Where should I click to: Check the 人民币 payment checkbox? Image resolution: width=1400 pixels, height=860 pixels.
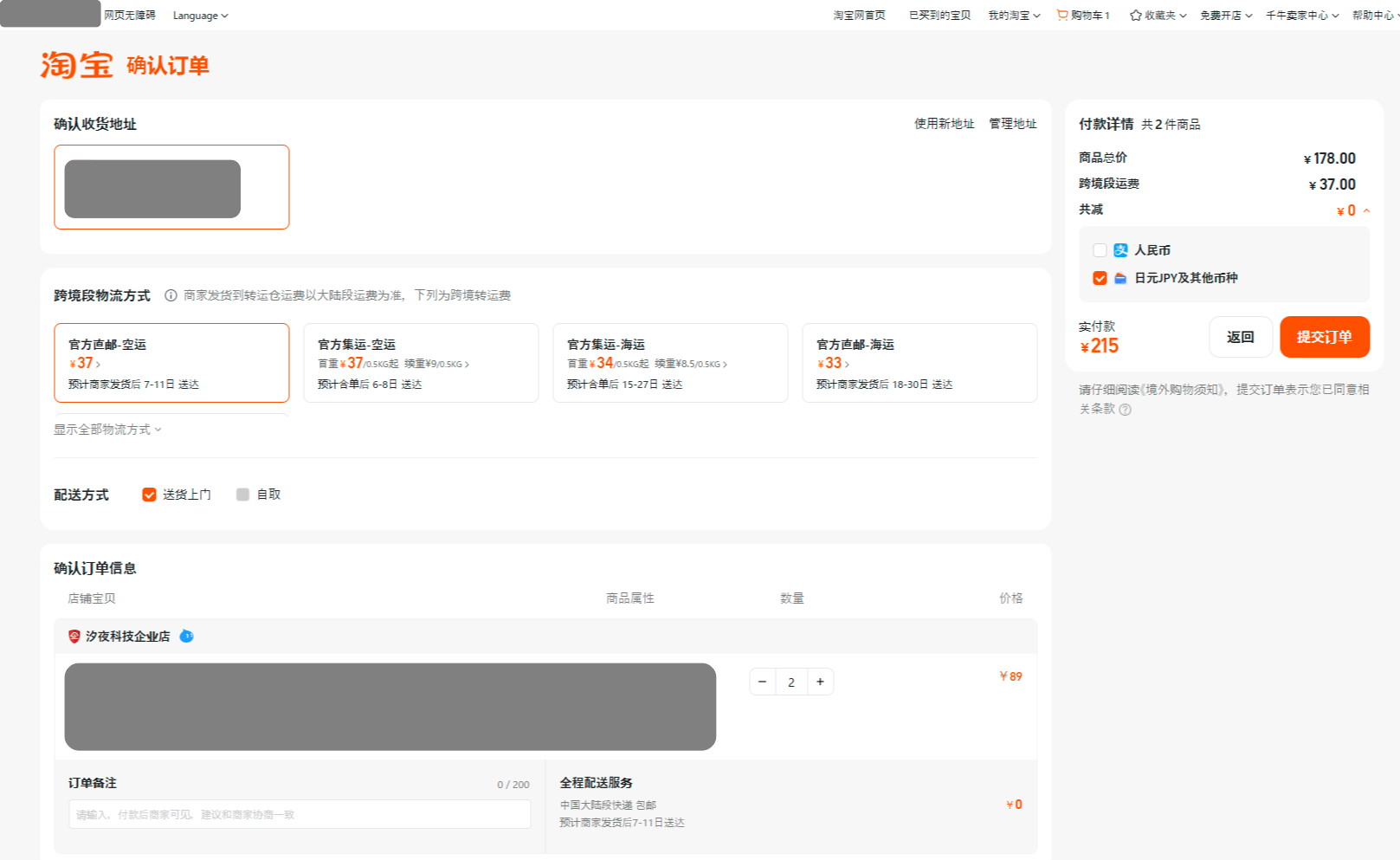tap(1100, 250)
